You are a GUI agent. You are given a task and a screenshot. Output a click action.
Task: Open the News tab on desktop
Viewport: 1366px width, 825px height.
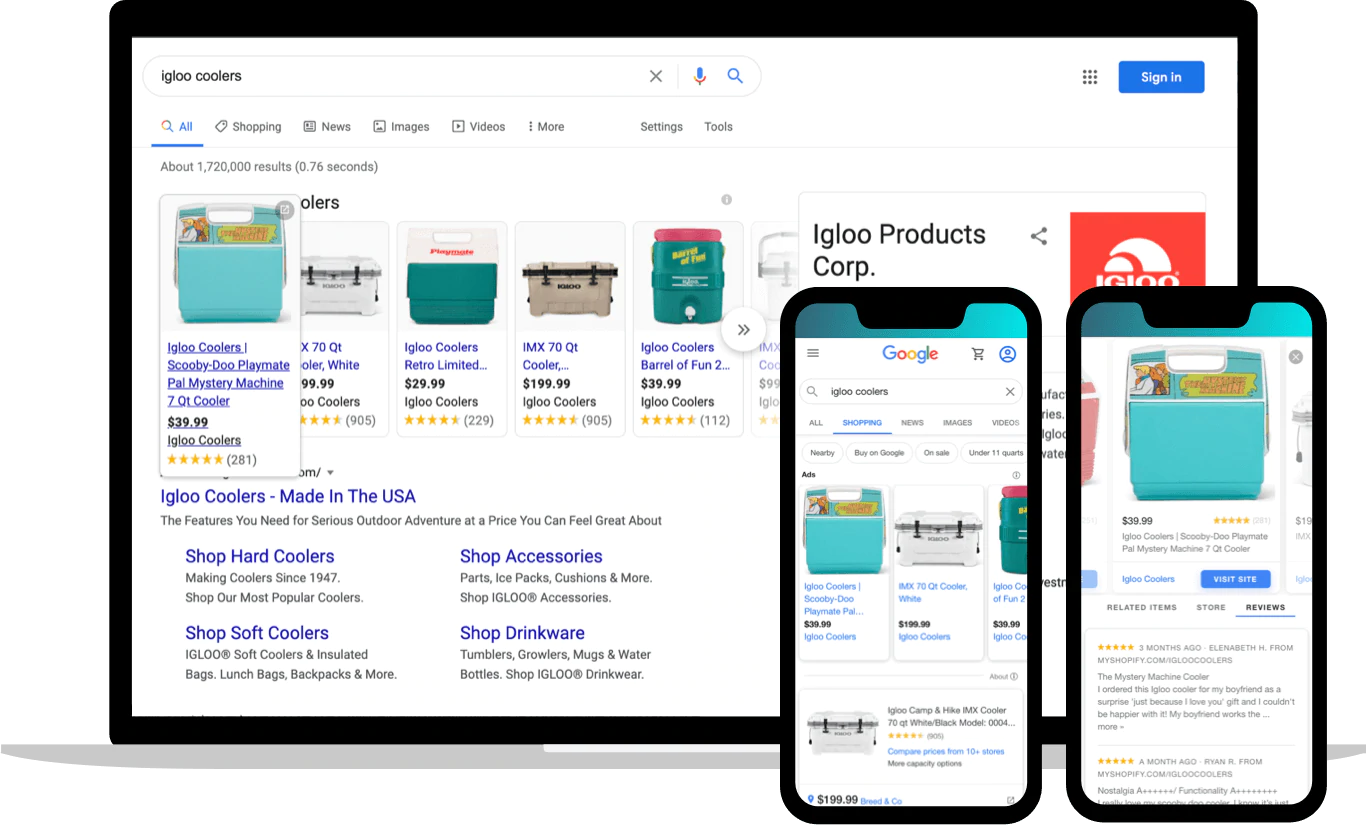[327, 127]
